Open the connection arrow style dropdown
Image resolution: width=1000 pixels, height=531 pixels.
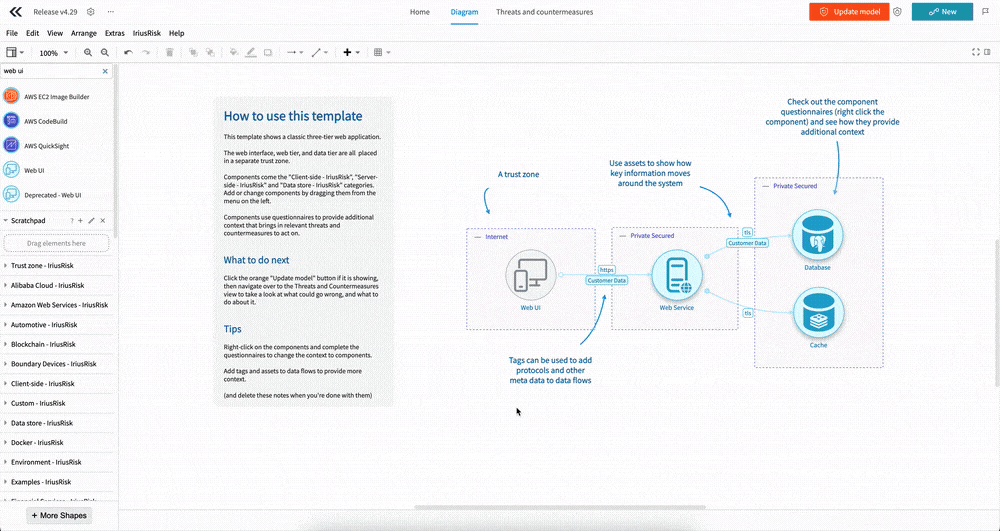pos(295,52)
